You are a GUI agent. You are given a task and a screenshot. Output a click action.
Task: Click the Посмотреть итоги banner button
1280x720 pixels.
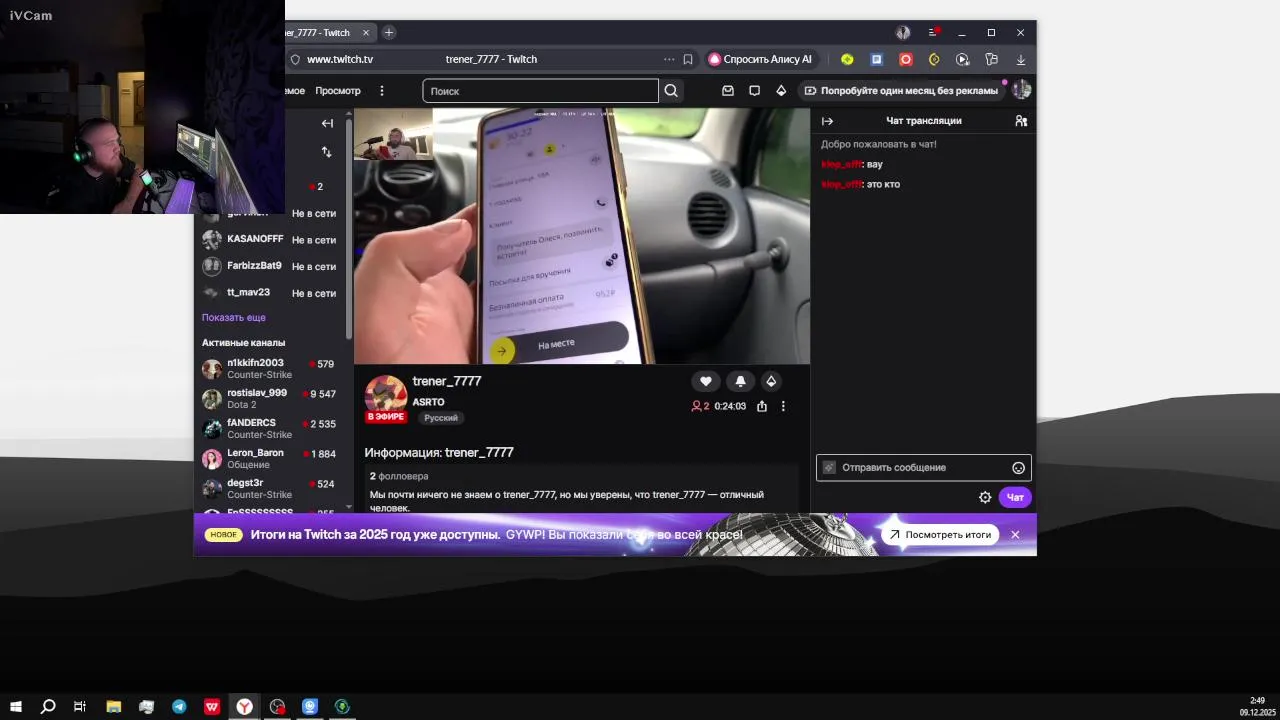[x=940, y=535]
